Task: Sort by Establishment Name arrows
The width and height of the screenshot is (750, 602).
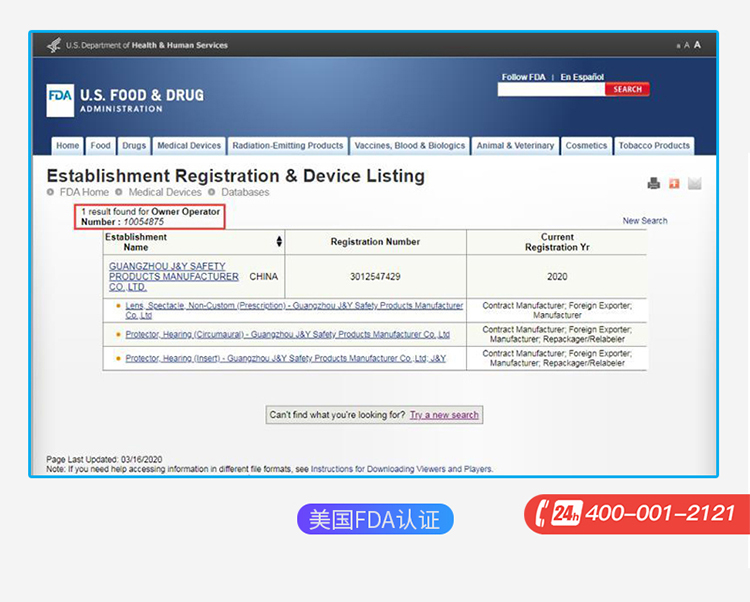Action: click(x=279, y=241)
